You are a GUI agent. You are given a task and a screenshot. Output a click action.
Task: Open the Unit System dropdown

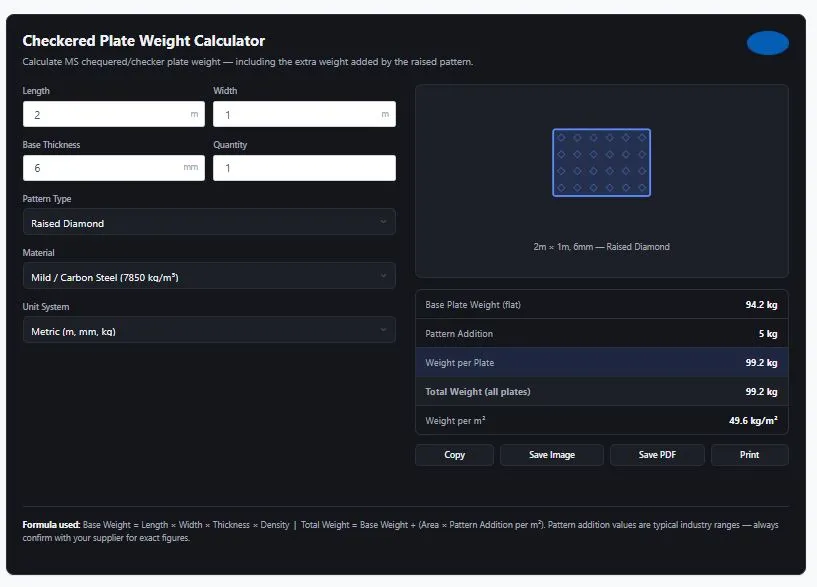209,331
